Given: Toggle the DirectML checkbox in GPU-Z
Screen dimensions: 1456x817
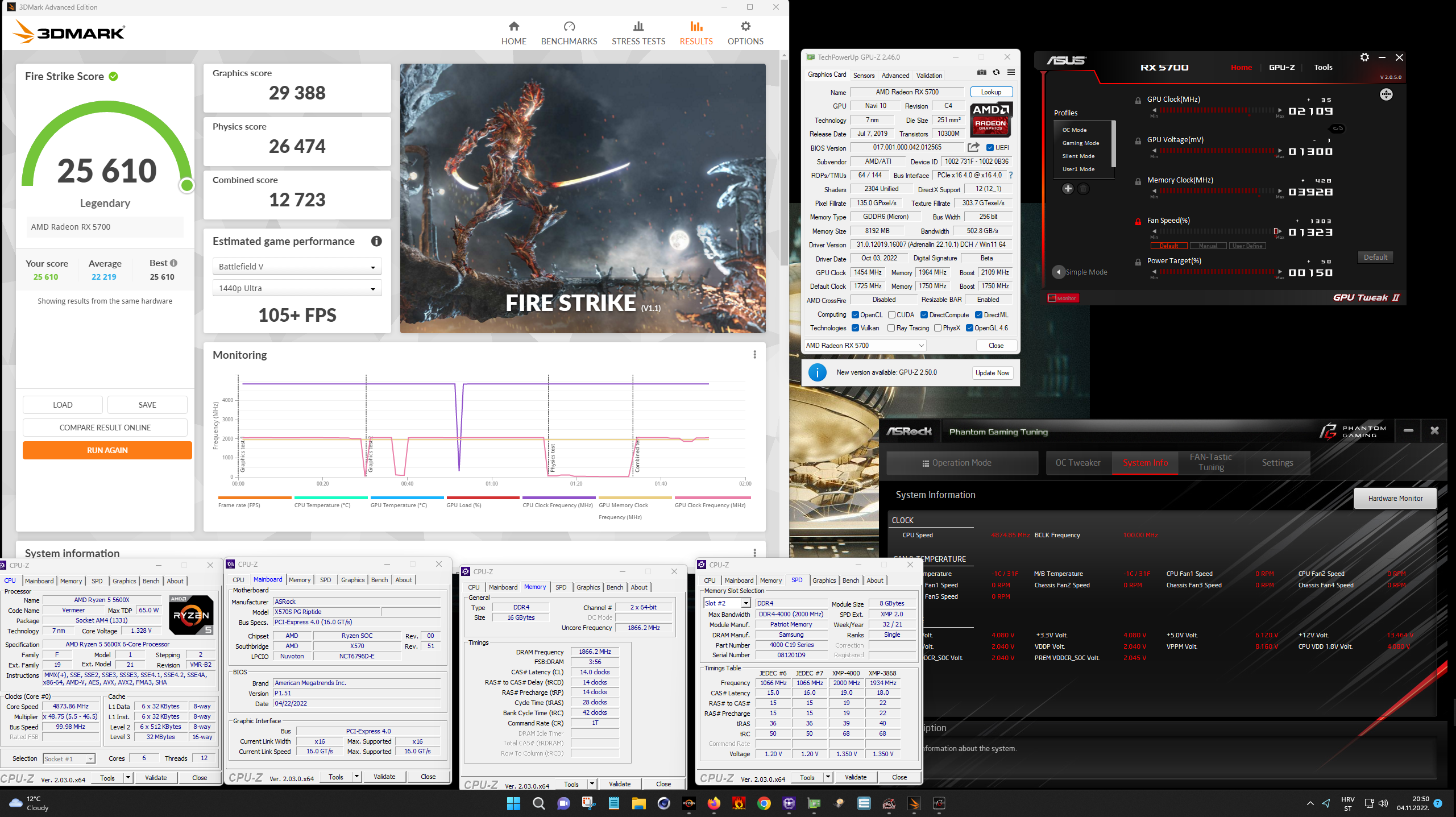Looking at the screenshot, I should coord(978,315).
